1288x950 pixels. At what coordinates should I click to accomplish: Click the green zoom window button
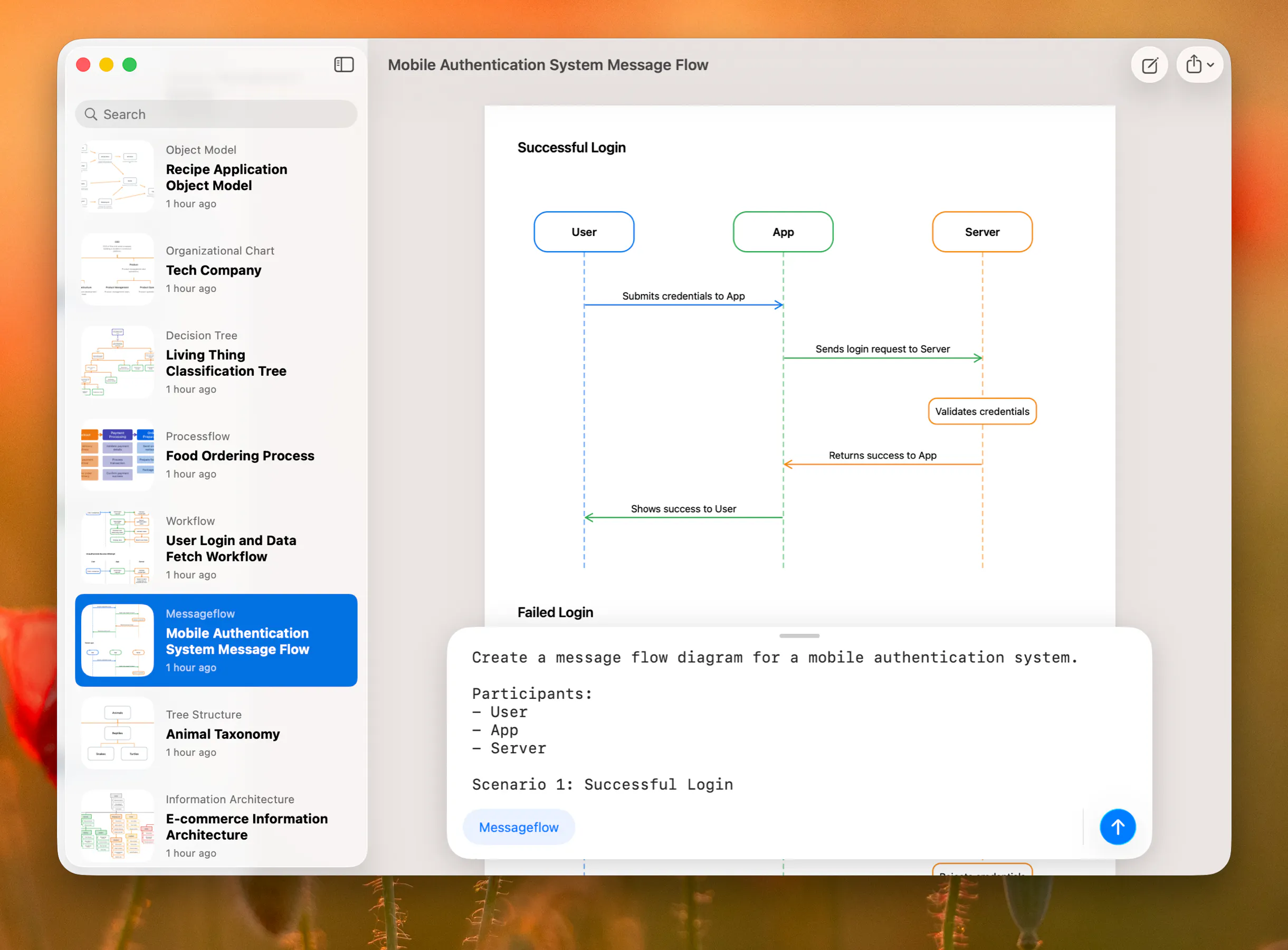(130, 64)
